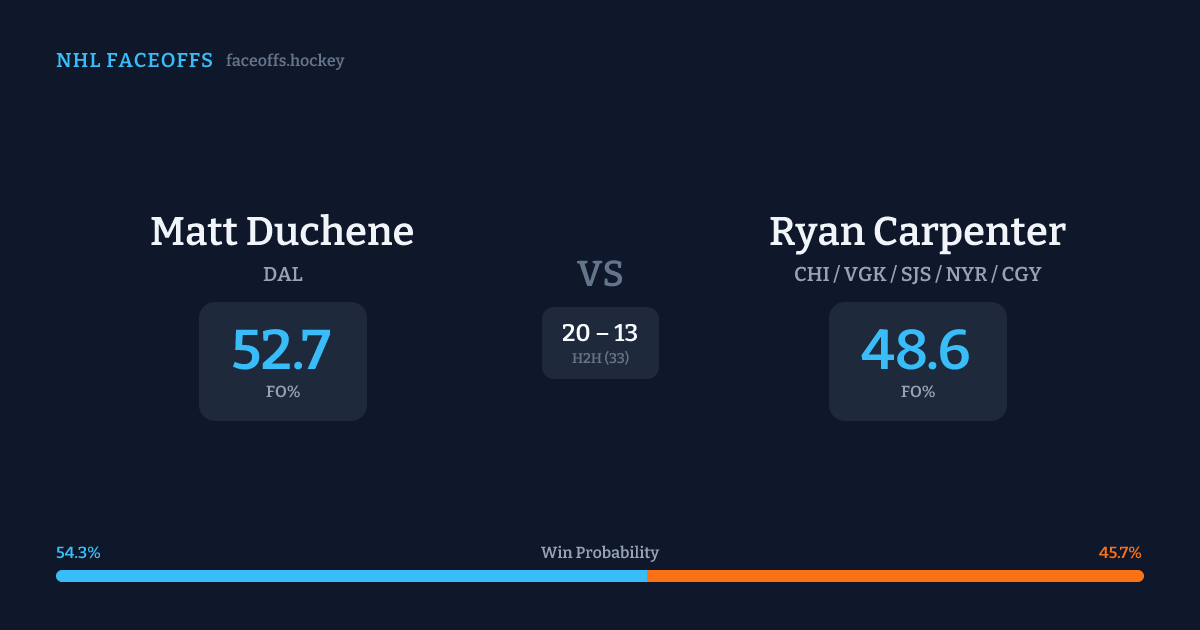
Task: Click the orange segment of probability bar
Action: pyautogui.click(x=895, y=576)
